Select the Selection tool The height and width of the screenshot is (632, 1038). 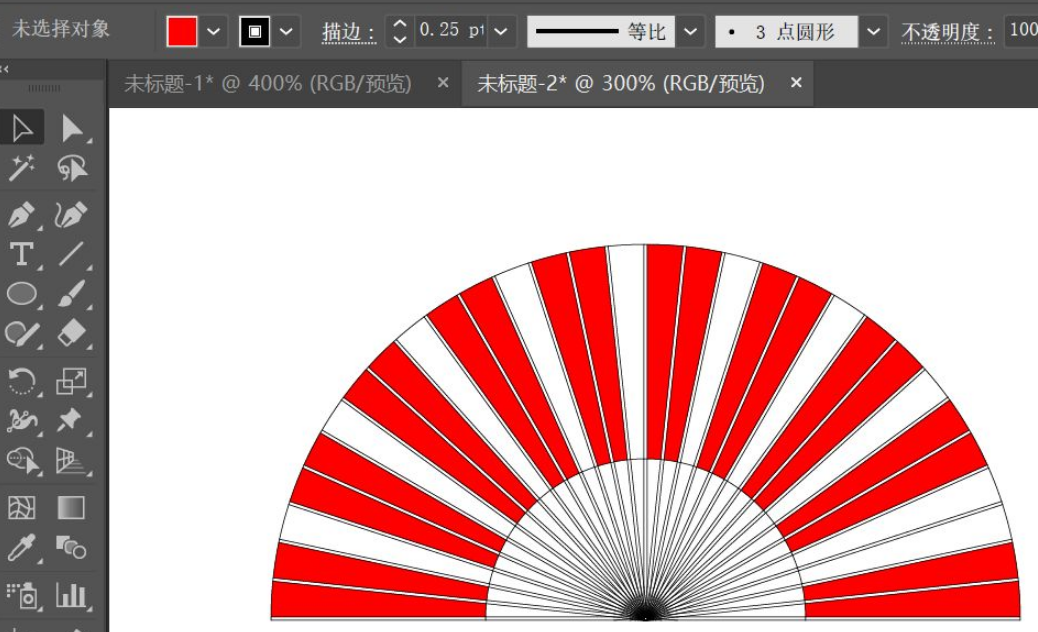click(x=24, y=127)
